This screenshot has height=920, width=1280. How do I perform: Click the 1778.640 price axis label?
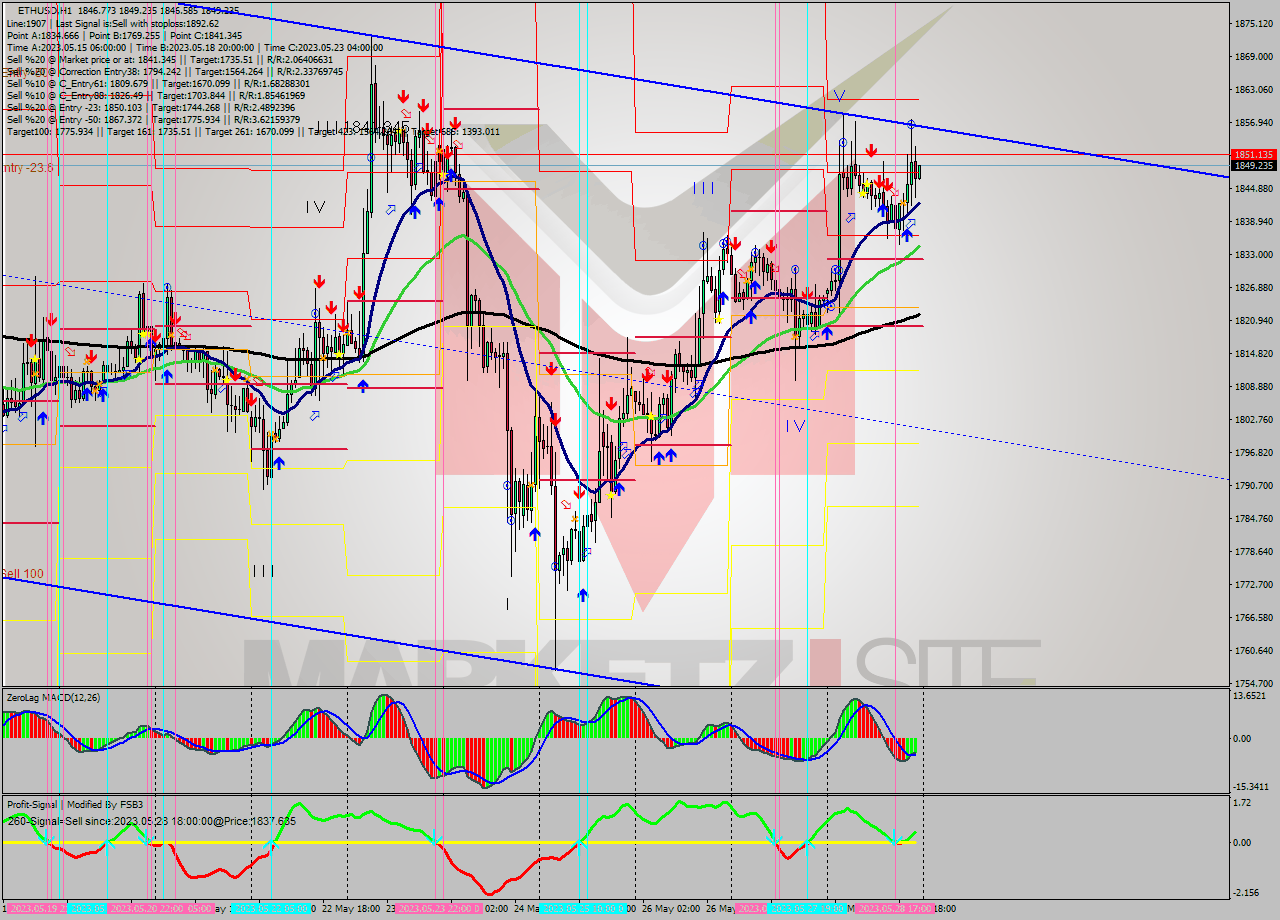pos(1254,551)
